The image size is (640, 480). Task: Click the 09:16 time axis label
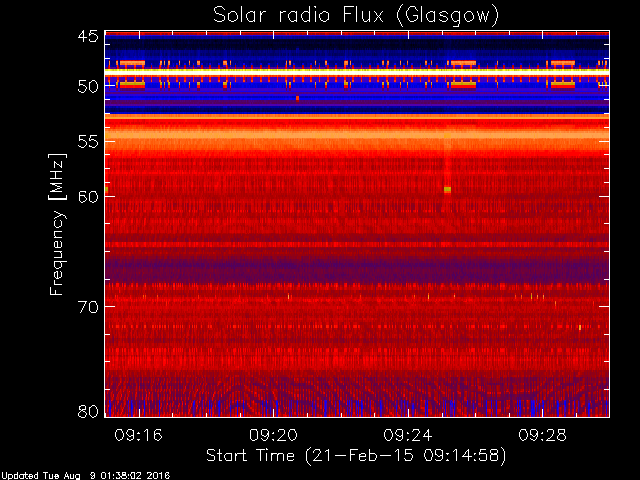[x=139, y=435]
